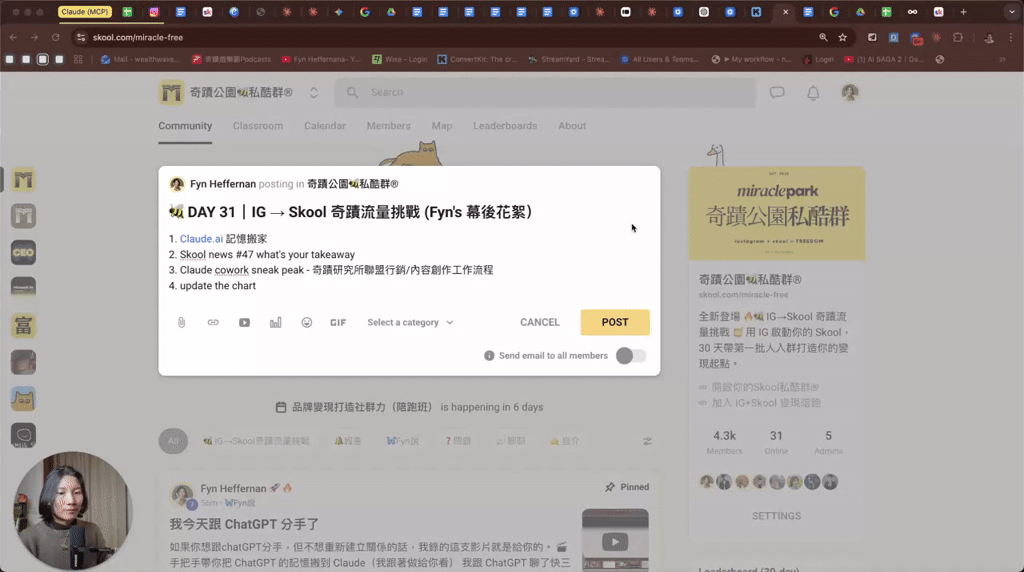Open the notifications bell
1024x572 pixels.
click(813, 93)
